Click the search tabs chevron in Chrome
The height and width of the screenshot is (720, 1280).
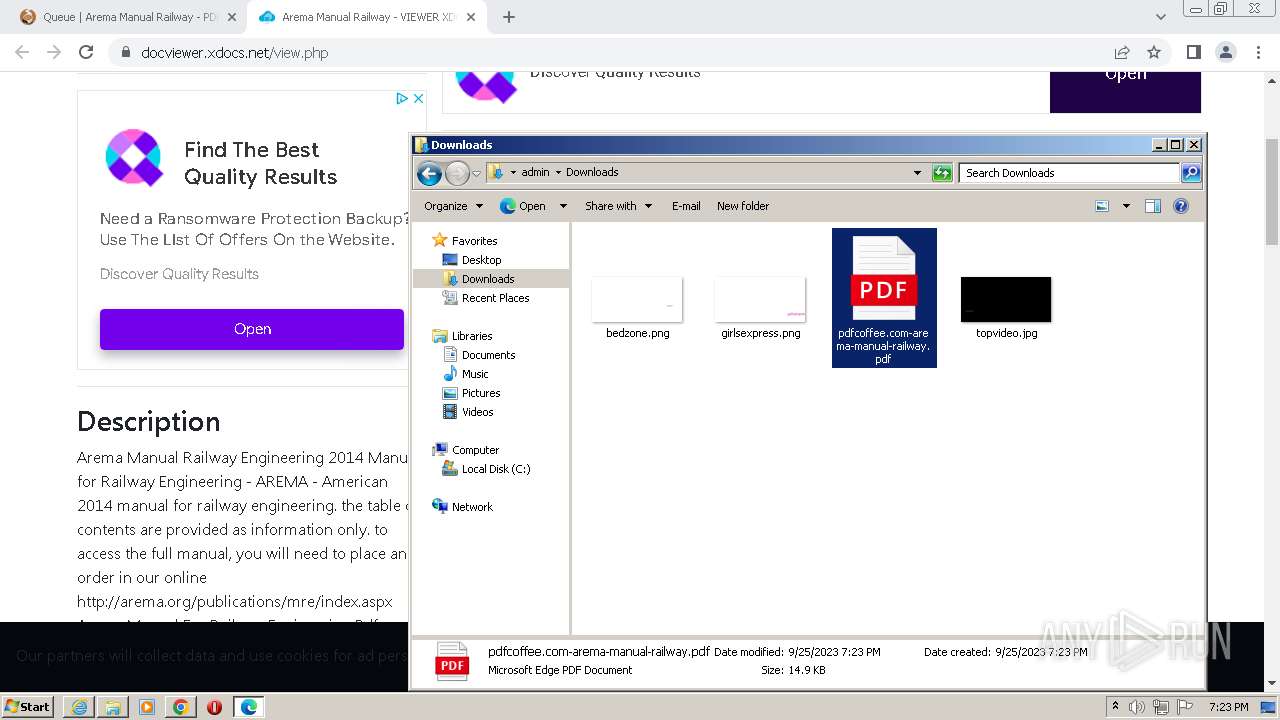pos(1160,17)
